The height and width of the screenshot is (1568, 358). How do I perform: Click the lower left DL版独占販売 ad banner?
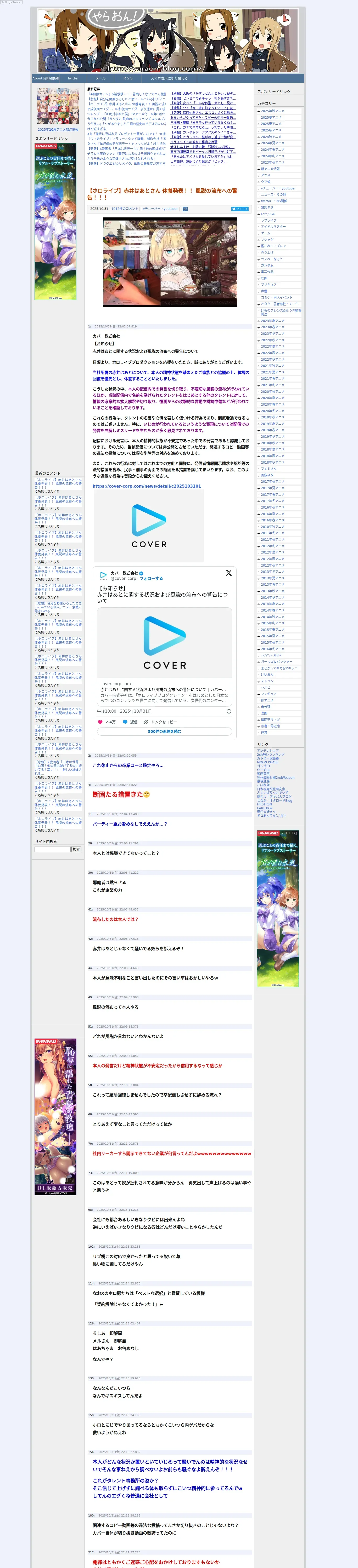(x=55, y=1117)
